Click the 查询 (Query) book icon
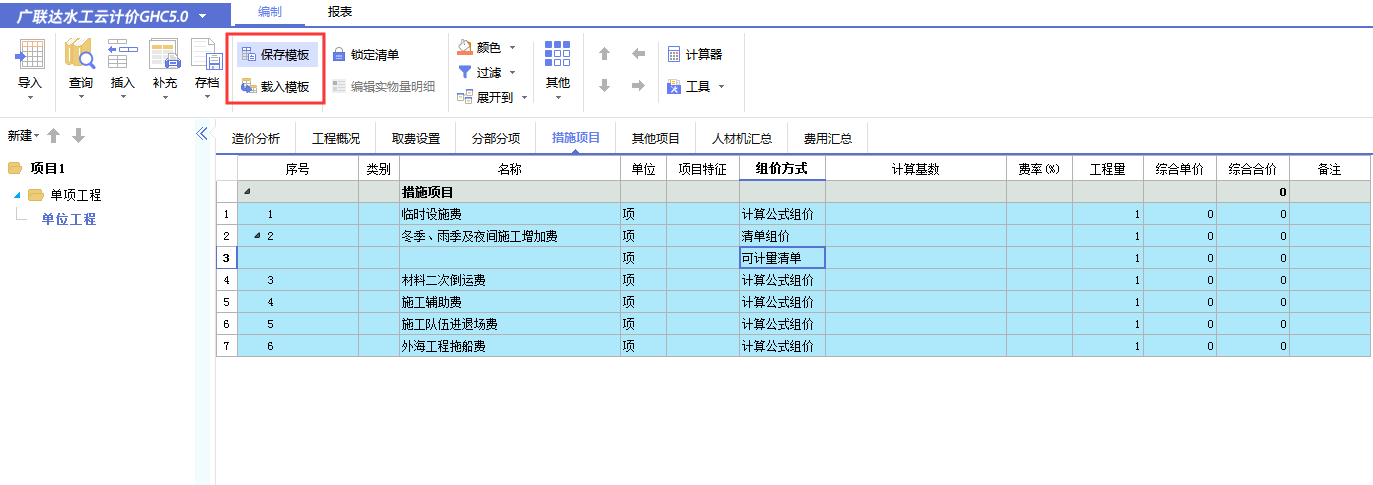The height and width of the screenshot is (485, 1373). pyautogui.click(x=80, y=55)
